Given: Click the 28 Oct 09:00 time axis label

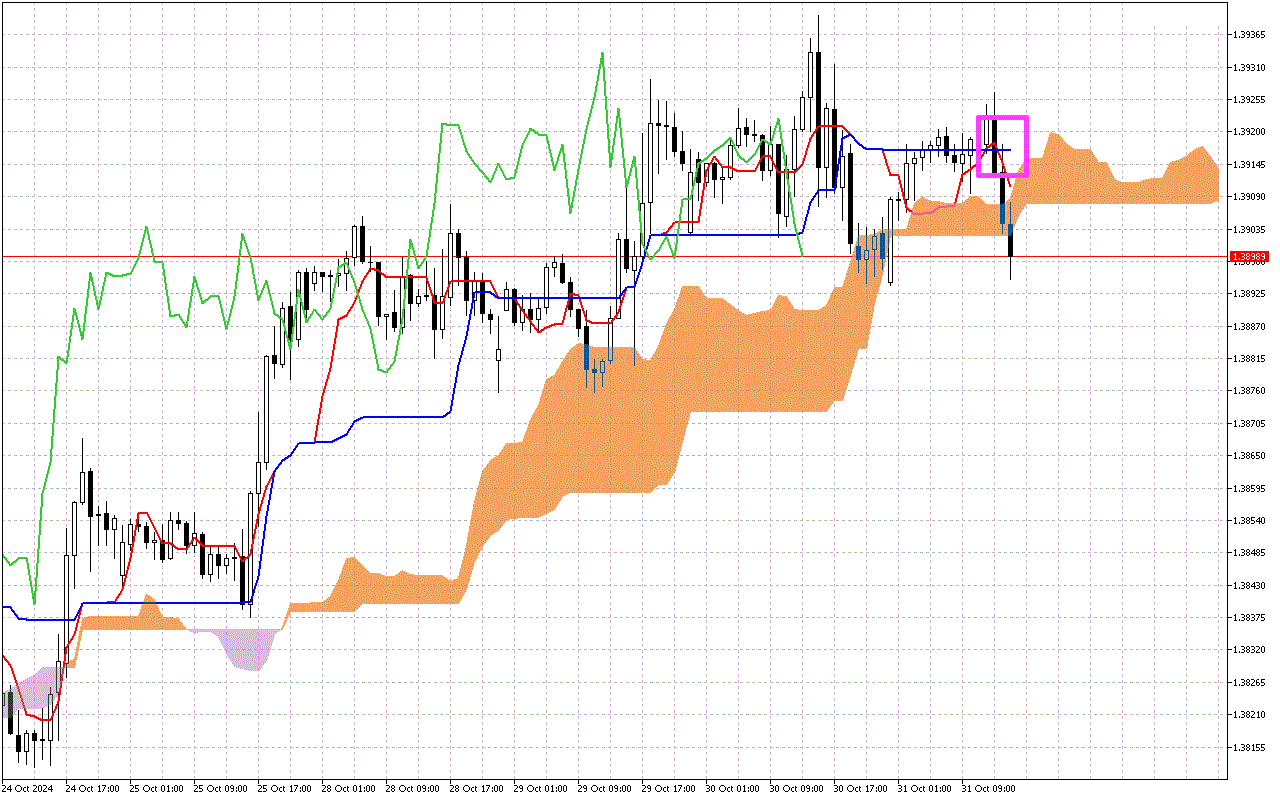Looking at the screenshot, I should (x=413, y=789).
